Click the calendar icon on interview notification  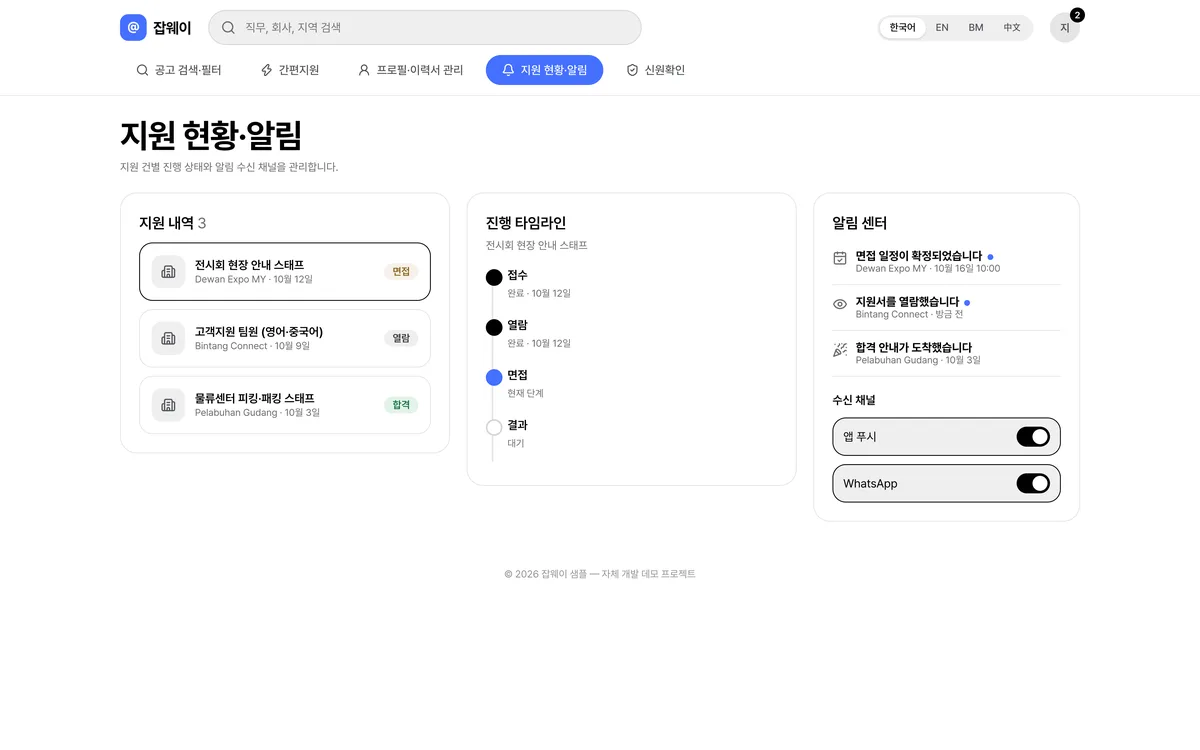tap(840, 258)
